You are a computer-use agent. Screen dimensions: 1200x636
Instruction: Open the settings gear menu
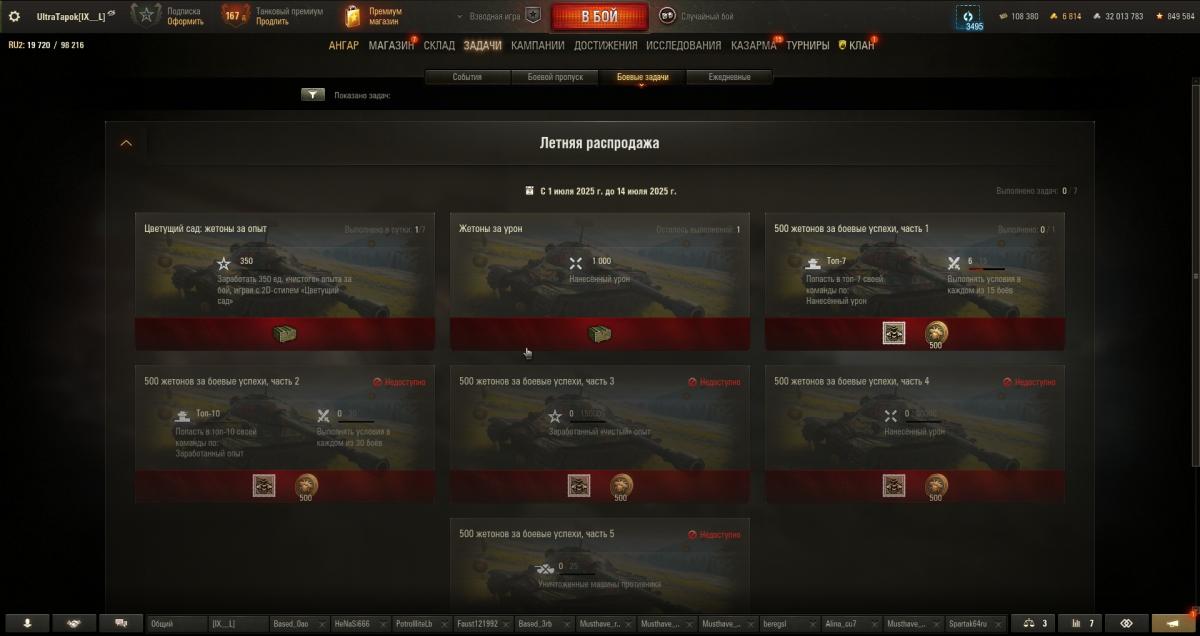click(x=14, y=16)
